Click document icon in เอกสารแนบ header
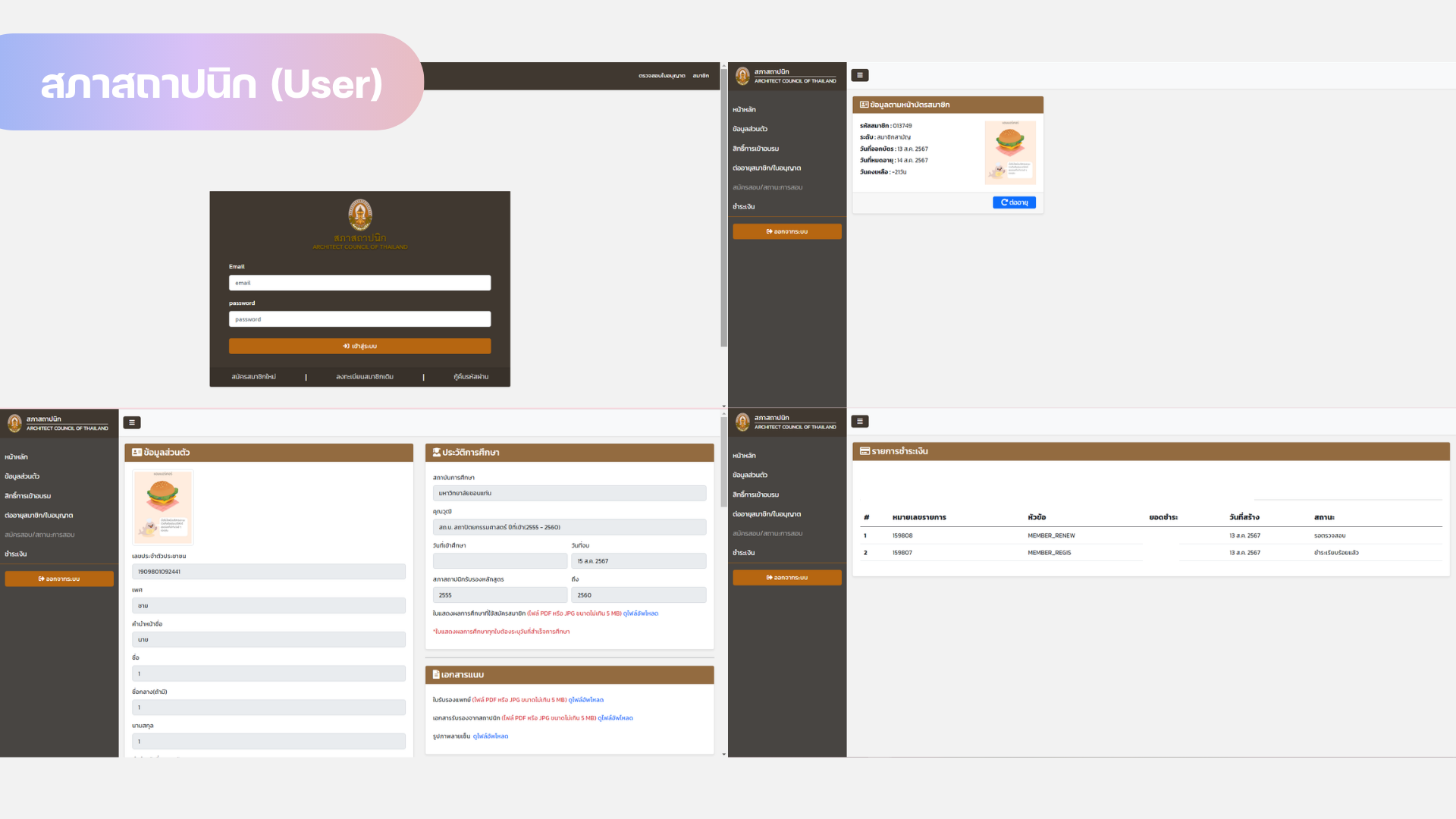1456x819 pixels. (436, 674)
